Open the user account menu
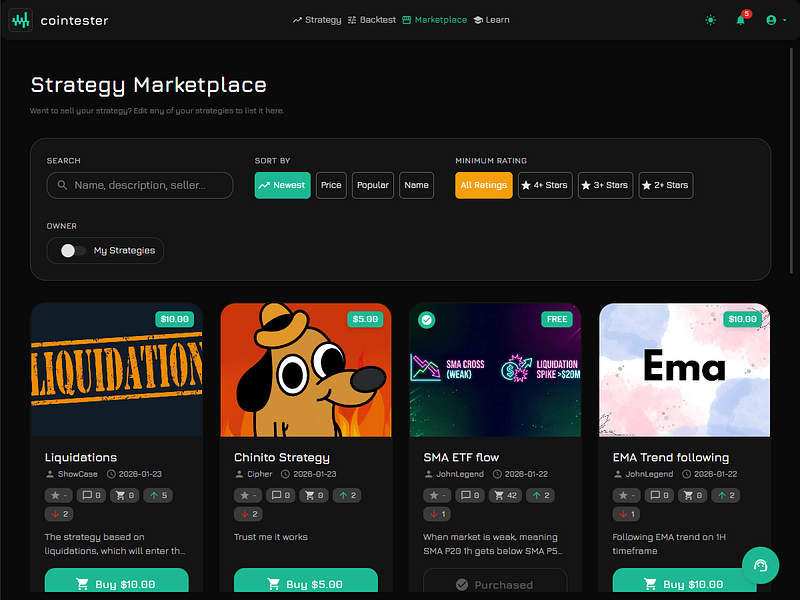 click(x=776, y=20)
